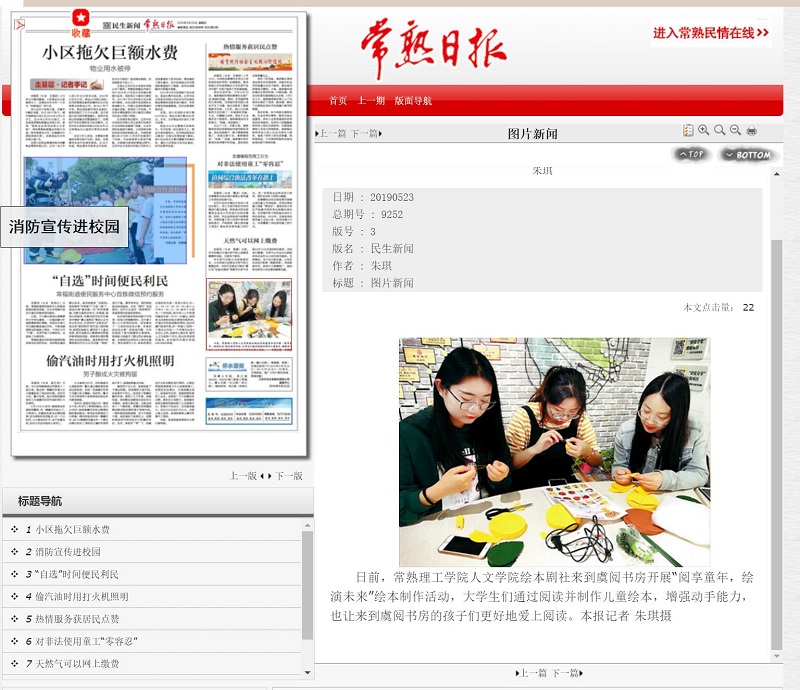Click the clipboard checklist icon in article toolbar
The height and width of the screenshot is (690, 800).
coord(688,130)
